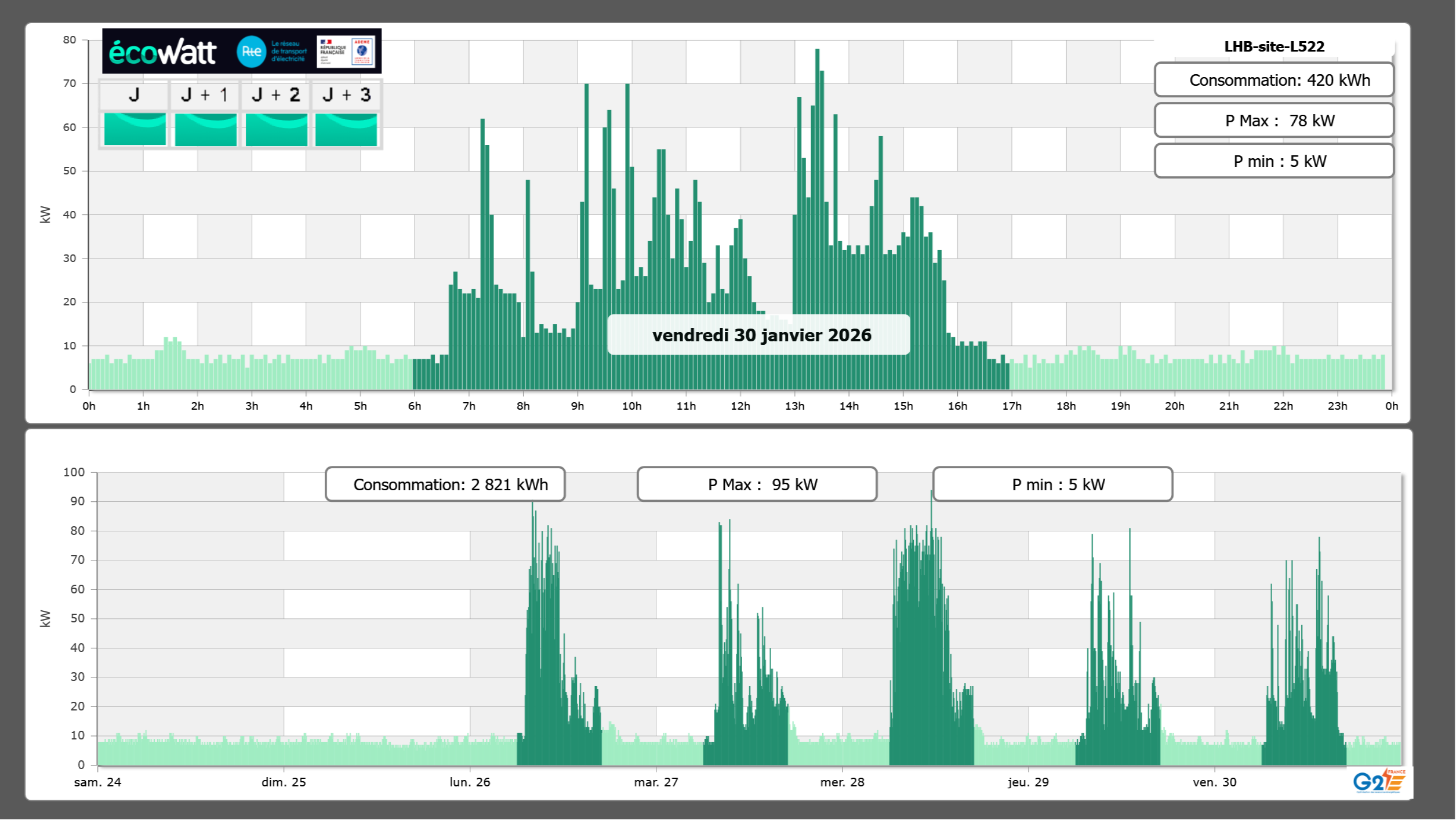Select the J day green indicator
The height and width of the screenshot is (820, 1456).
tap(135, 129)
